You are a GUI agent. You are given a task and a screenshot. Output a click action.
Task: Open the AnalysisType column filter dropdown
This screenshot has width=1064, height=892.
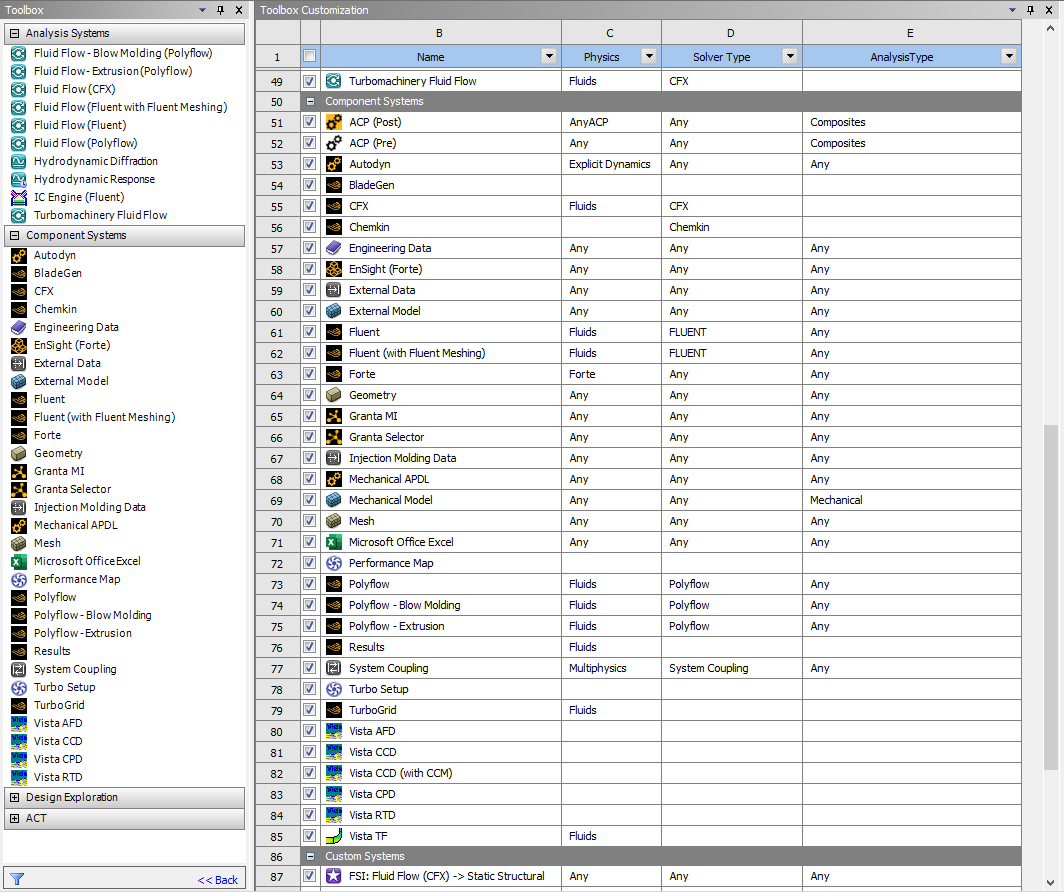[x=1009, y=57]
